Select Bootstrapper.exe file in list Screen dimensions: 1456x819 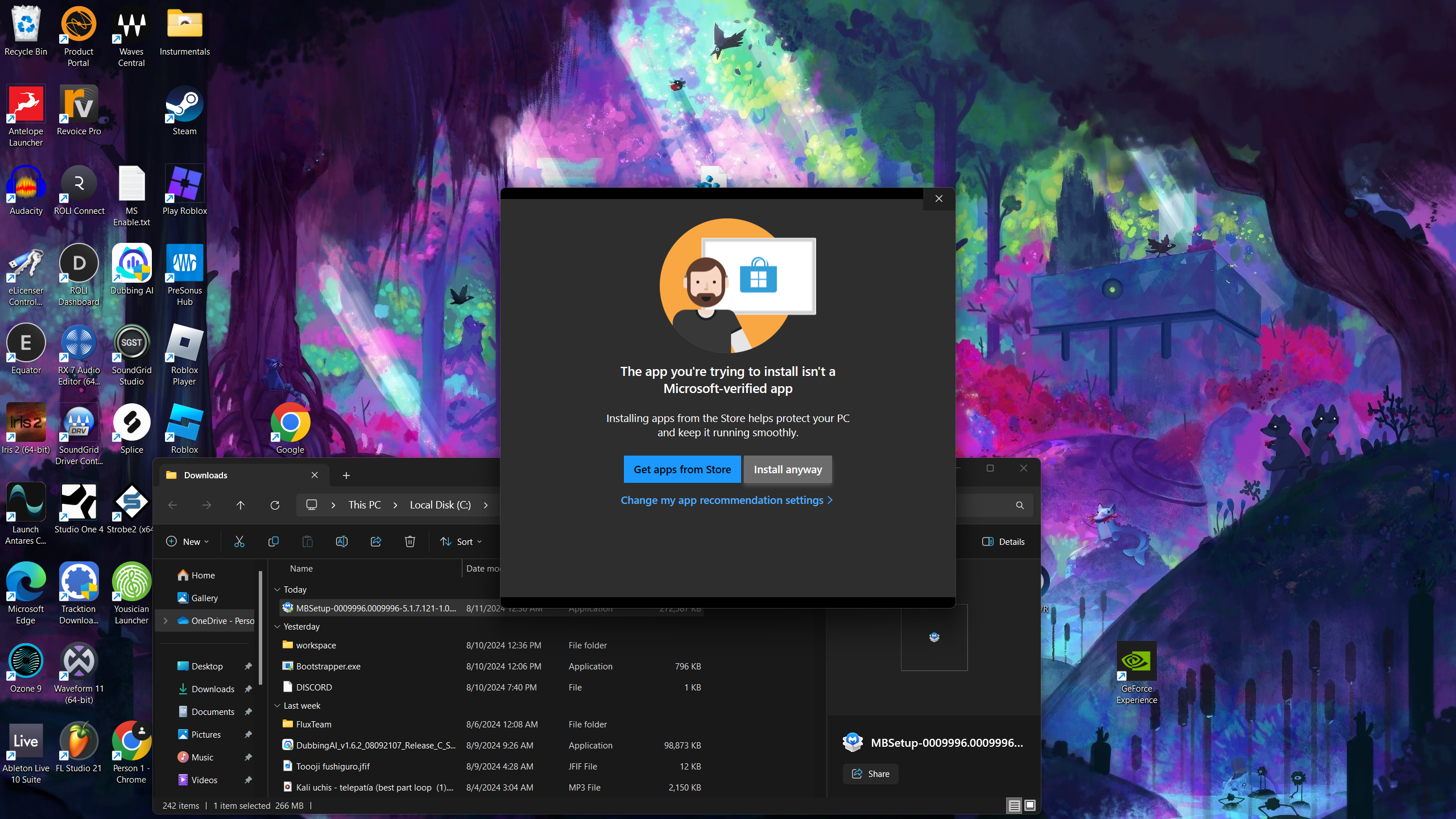click(328, 666)
